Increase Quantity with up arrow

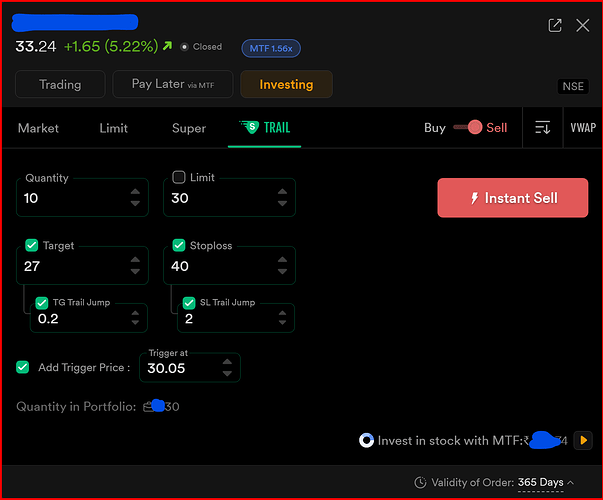coord(135,192)
